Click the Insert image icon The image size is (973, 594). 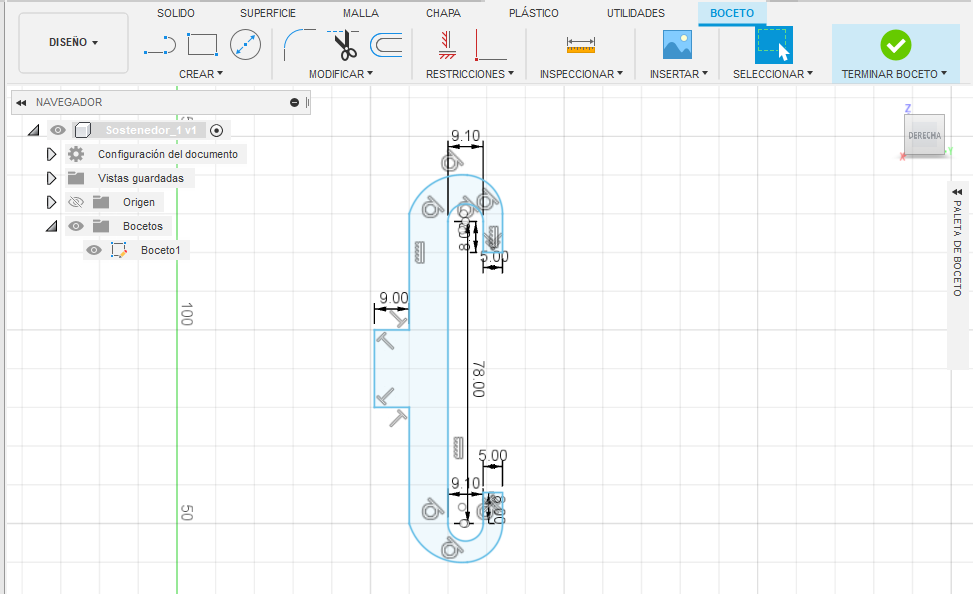(x=677, y=45)
